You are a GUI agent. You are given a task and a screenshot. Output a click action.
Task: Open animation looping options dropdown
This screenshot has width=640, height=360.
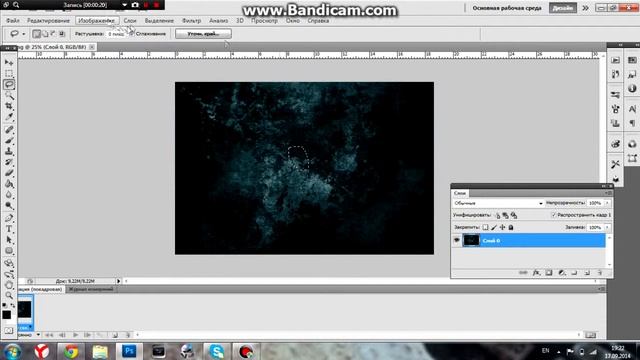(38, 335)
